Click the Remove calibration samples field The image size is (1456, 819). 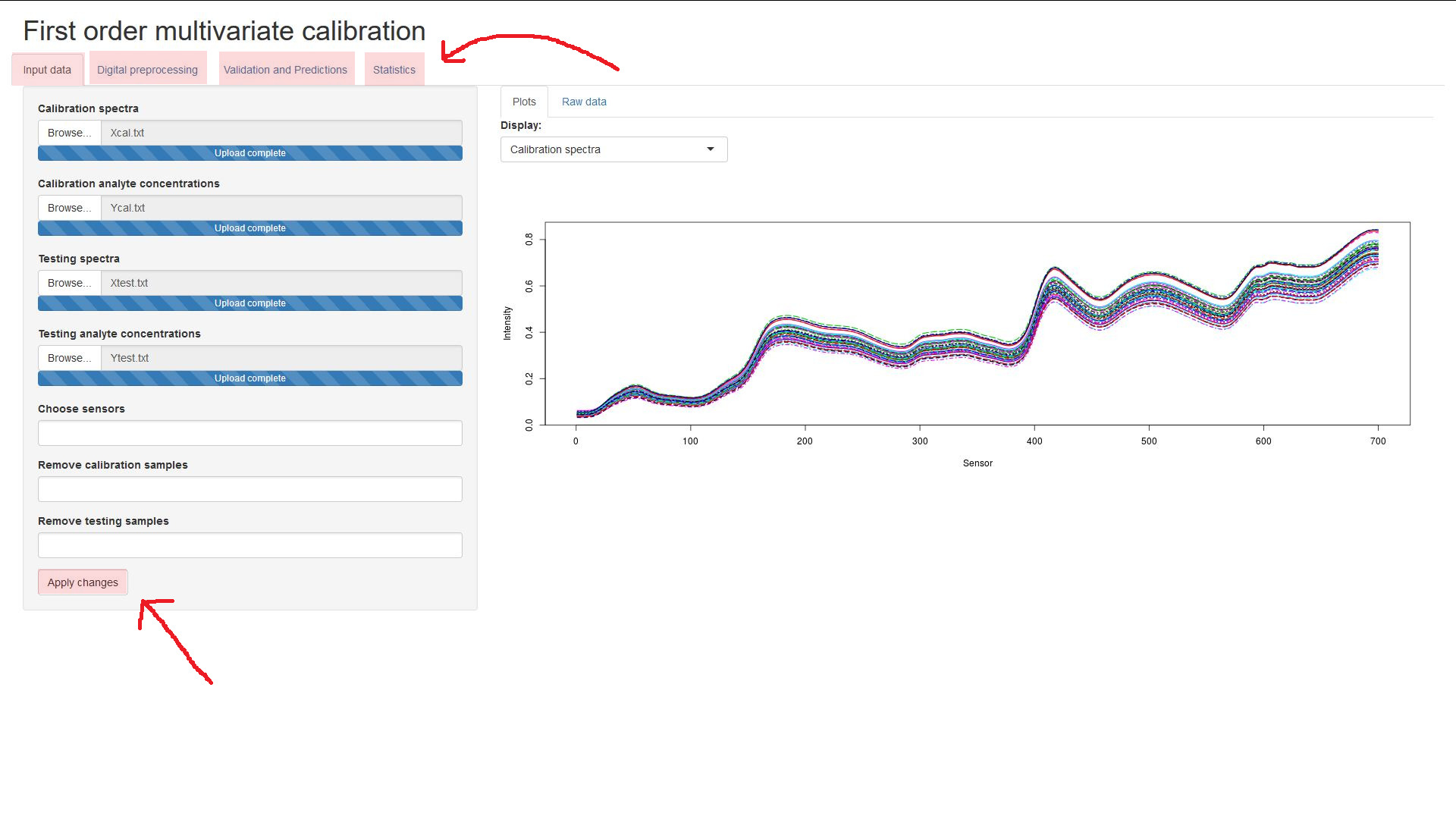(249, 489)
